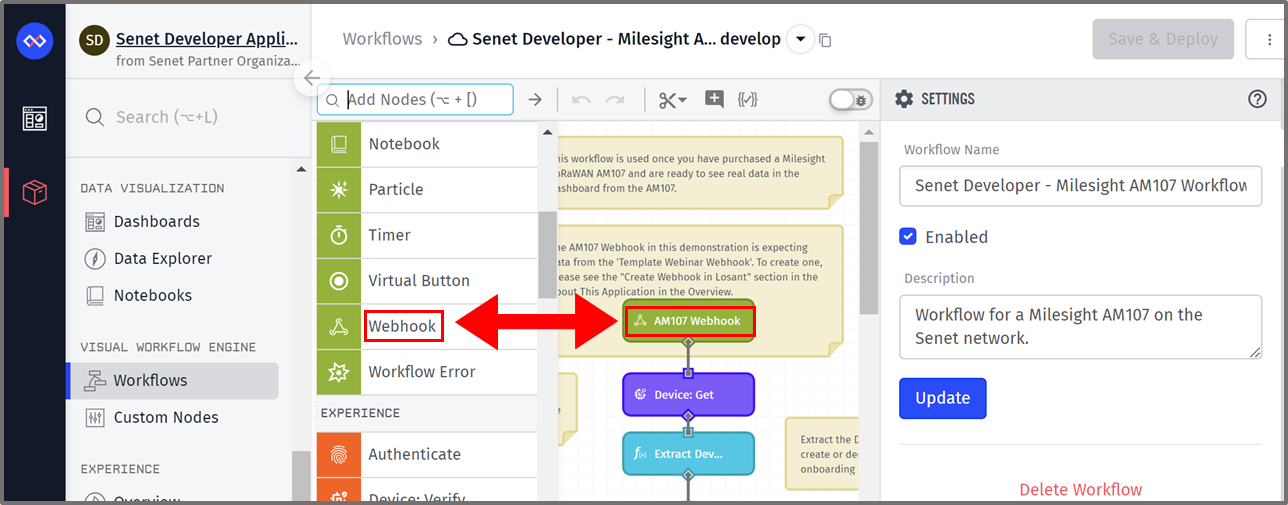Click the SD application avatar

(x=94, y=40)
